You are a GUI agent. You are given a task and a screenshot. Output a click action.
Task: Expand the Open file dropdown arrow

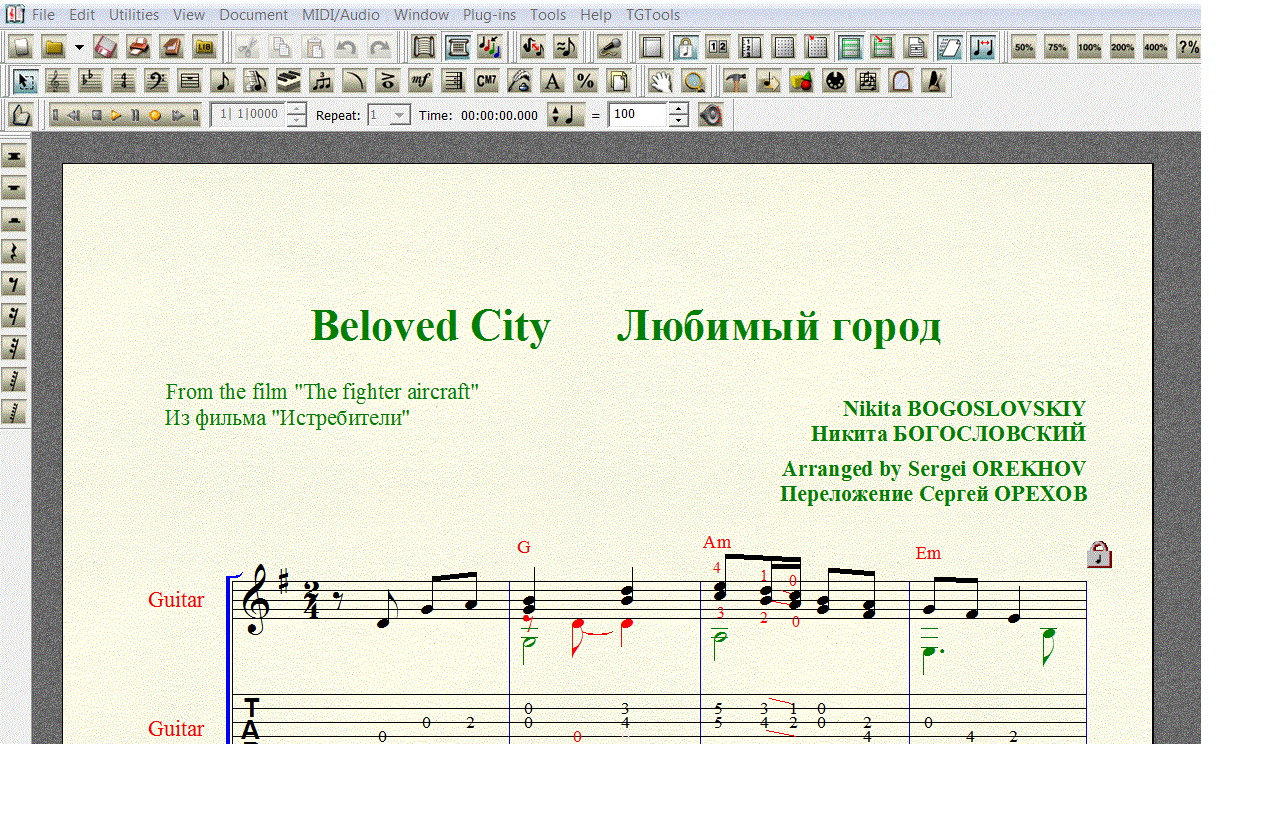click(79, 47)
